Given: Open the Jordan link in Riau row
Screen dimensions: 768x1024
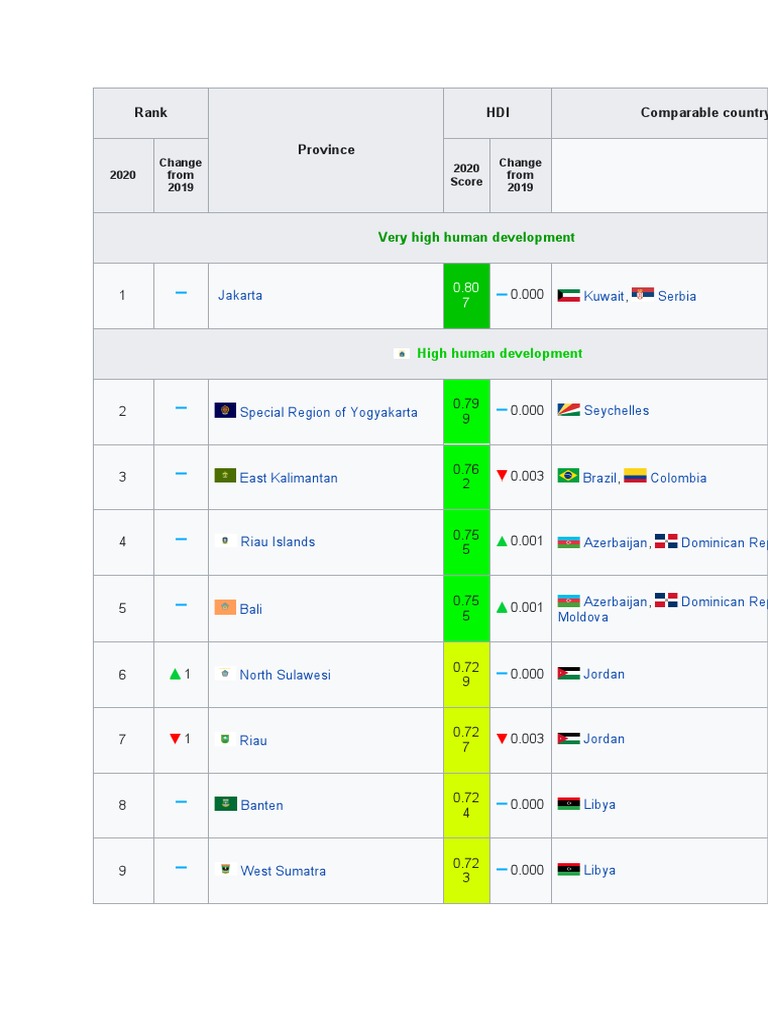Looking at the screenshot, I should 604,739.
